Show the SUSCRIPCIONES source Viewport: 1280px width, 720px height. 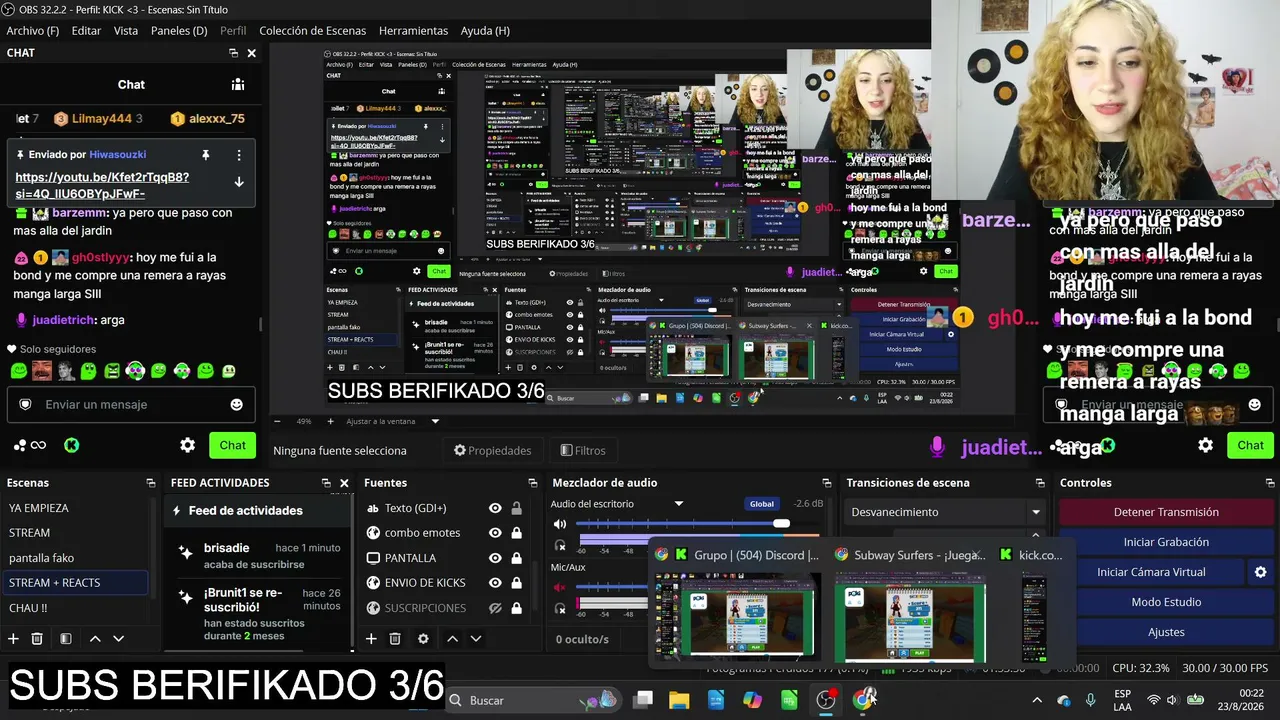(x=495, y=608)
